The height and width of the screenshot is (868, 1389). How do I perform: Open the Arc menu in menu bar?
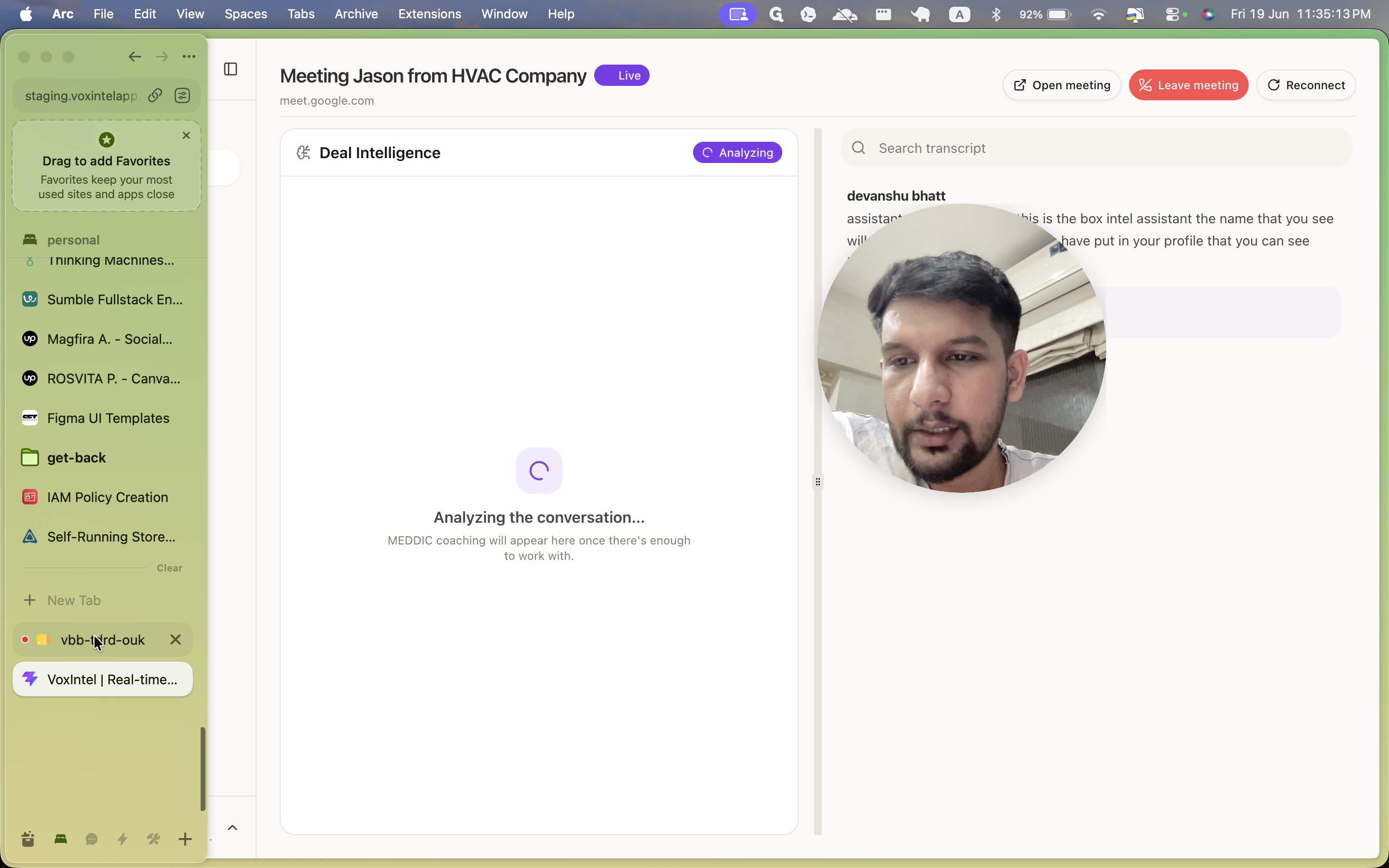(63, 14)
